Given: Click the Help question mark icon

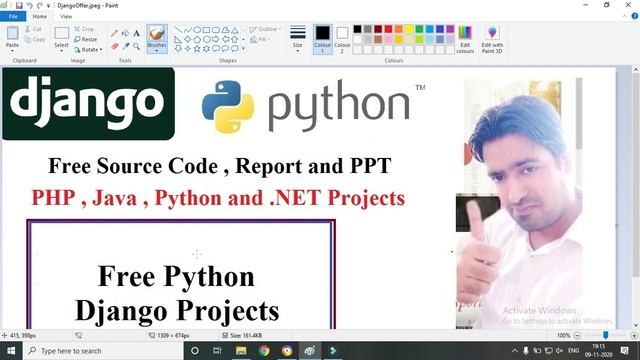Looking at the screenshot, I should tap(635, 16).
